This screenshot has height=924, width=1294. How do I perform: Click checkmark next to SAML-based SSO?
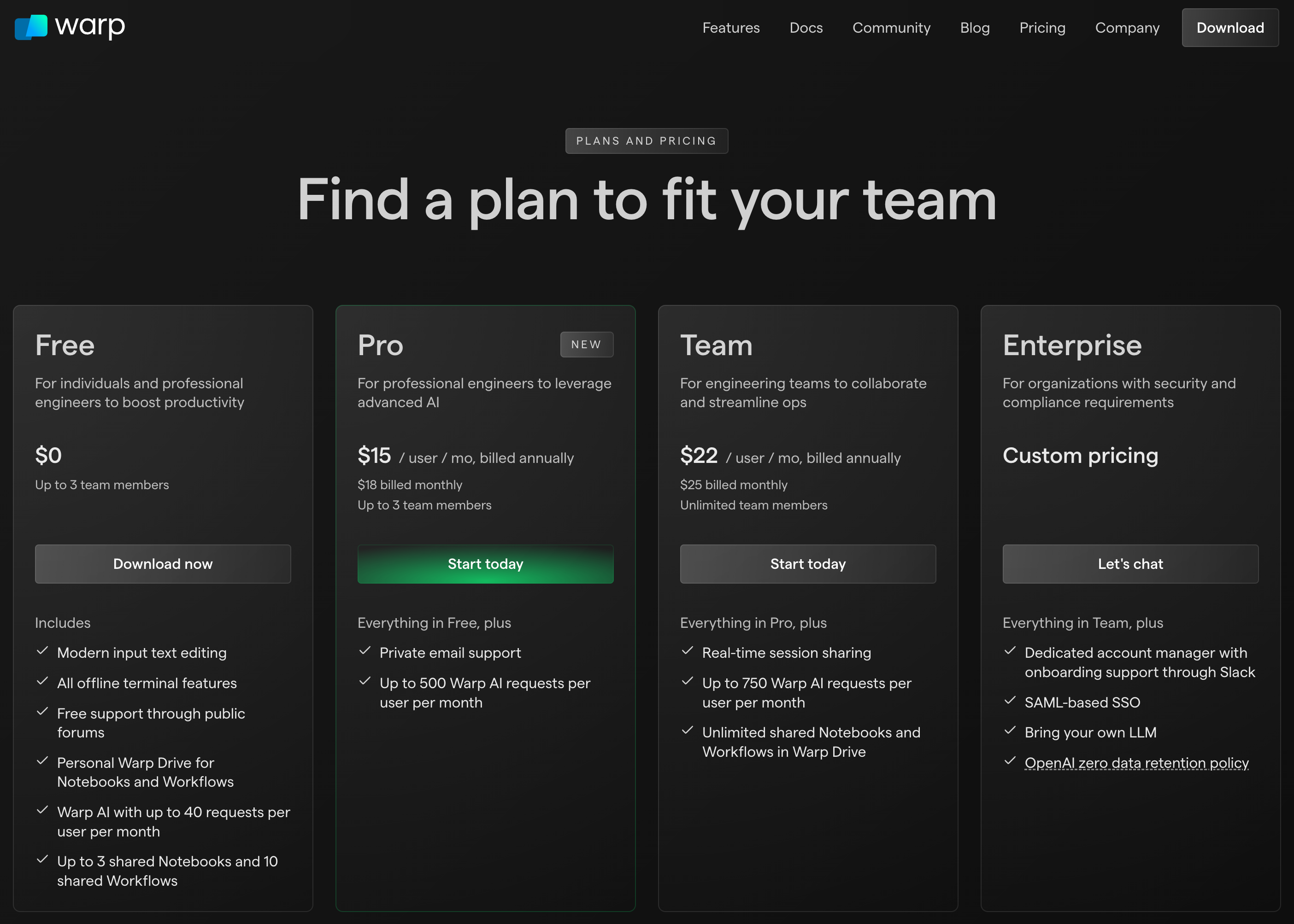[x=1010, y=701]
